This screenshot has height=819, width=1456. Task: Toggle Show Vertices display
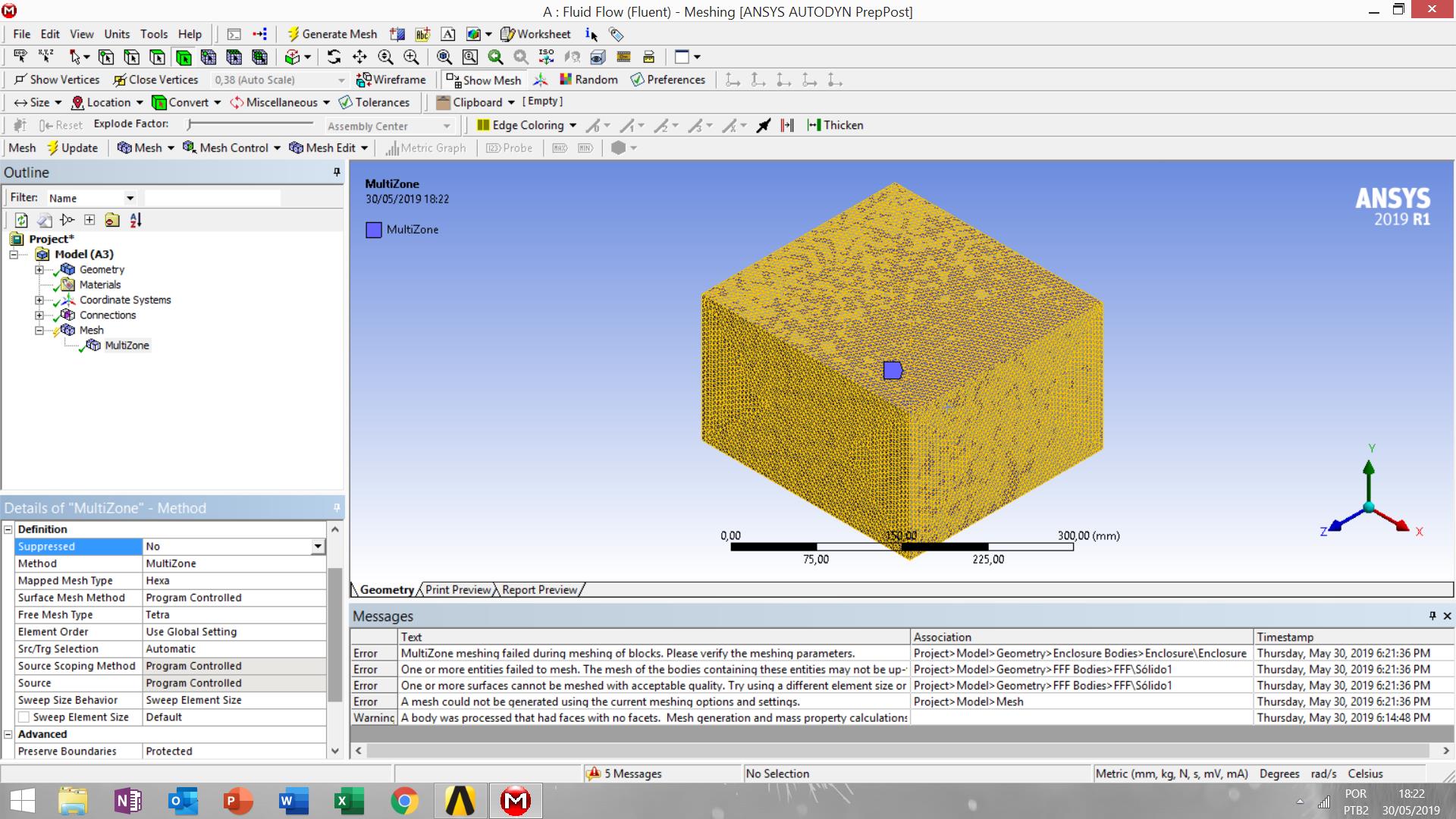coord(57,80)
